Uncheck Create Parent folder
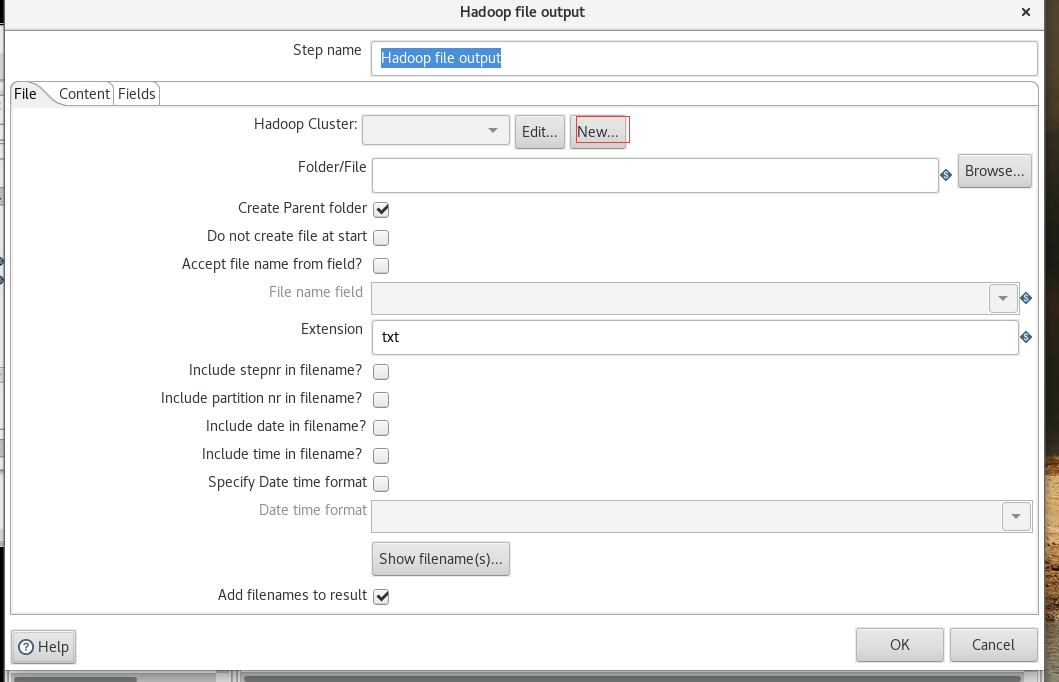 381,209
